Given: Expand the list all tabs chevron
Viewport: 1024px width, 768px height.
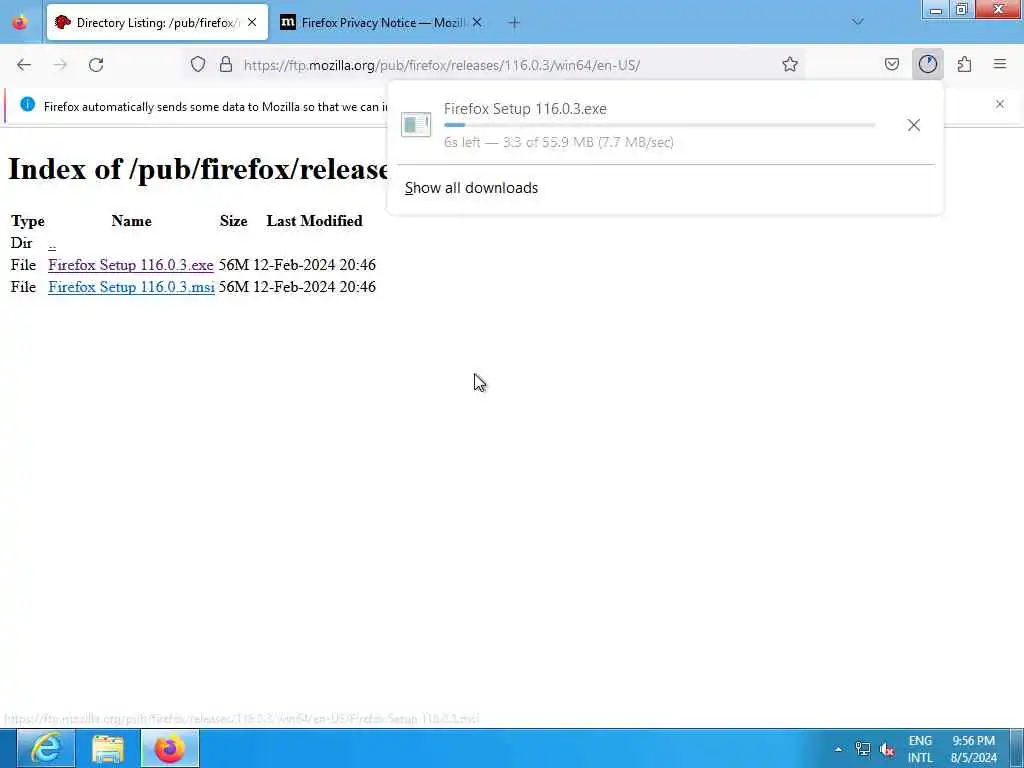Looking at the screenshot, I should [858, 23].
